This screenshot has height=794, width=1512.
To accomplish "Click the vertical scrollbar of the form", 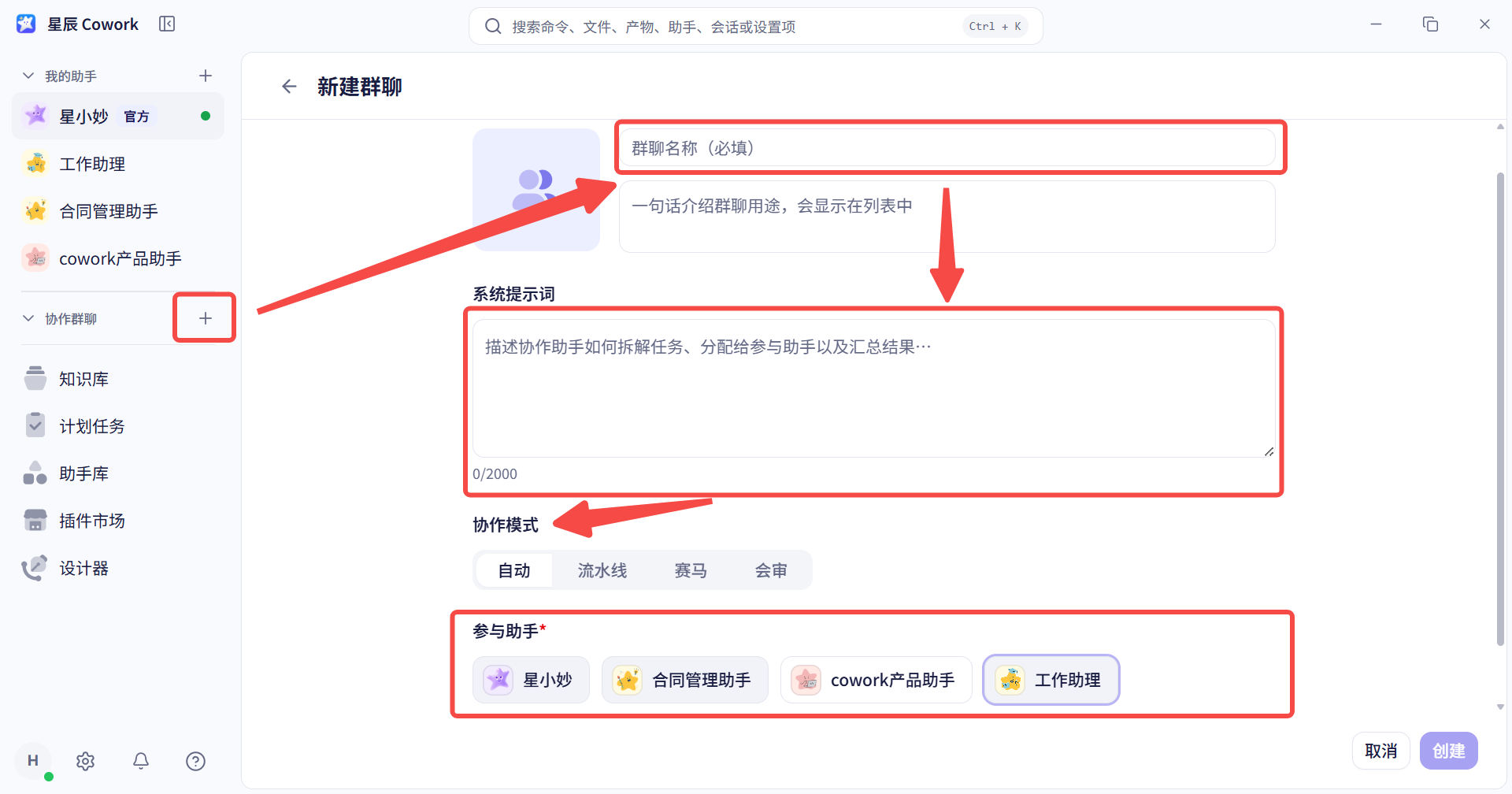I will (x=1500, y=410).
